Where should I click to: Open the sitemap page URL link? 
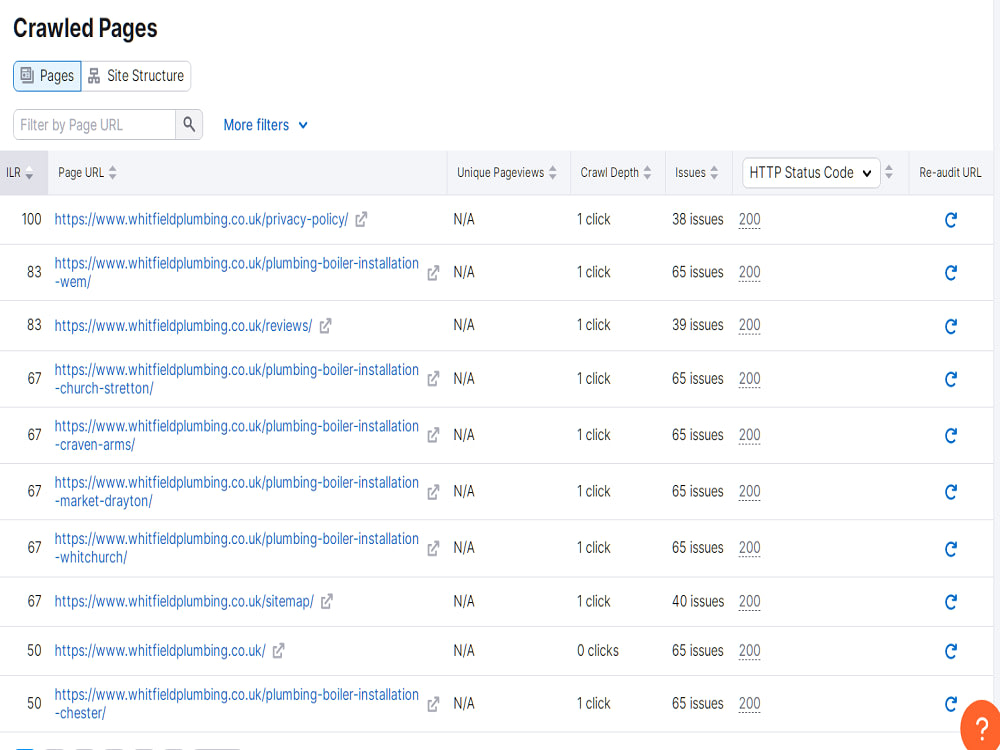[x=184, y=601]
